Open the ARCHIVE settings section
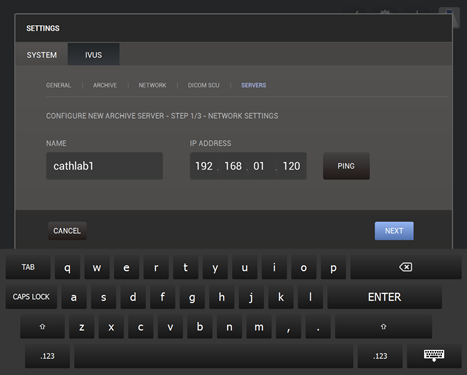 point(105,85)
